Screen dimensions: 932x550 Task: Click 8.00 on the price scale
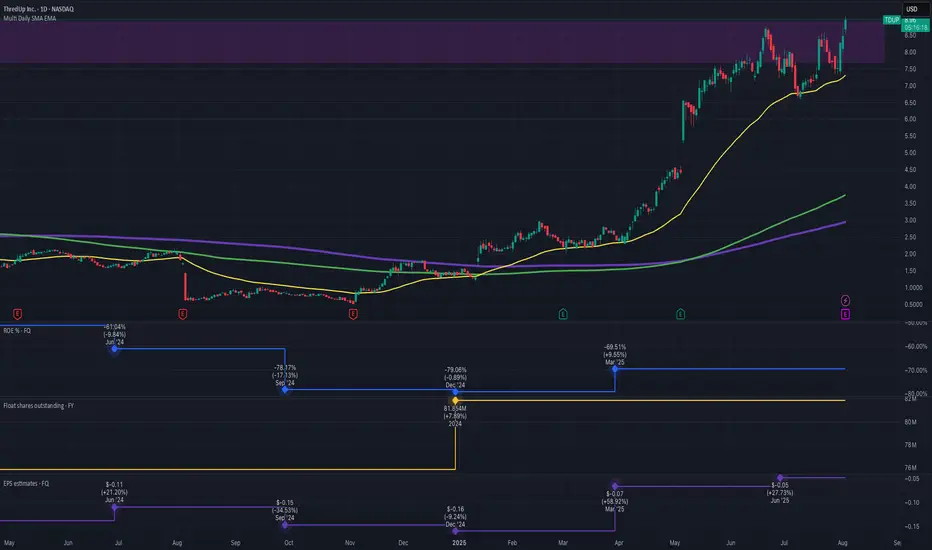(x=910, y=52)
